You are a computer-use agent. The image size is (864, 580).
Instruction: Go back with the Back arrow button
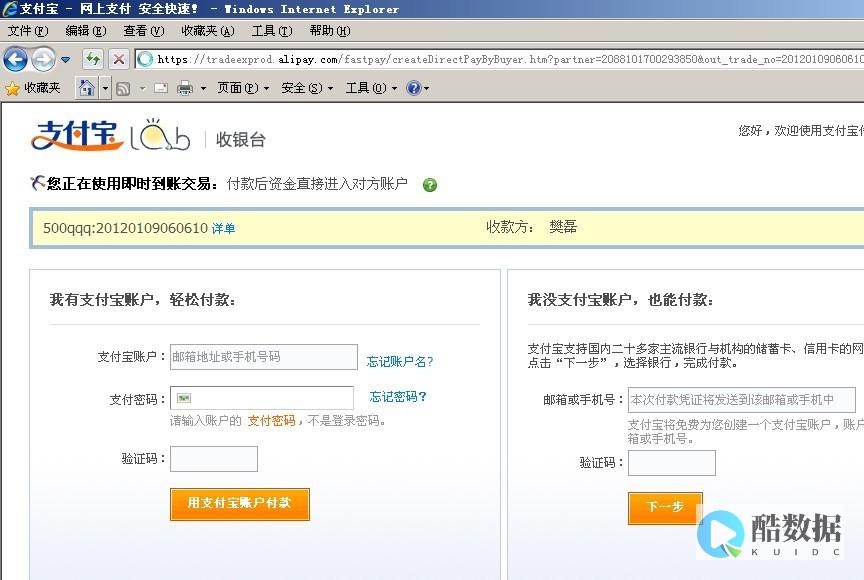tap(15, 59)
